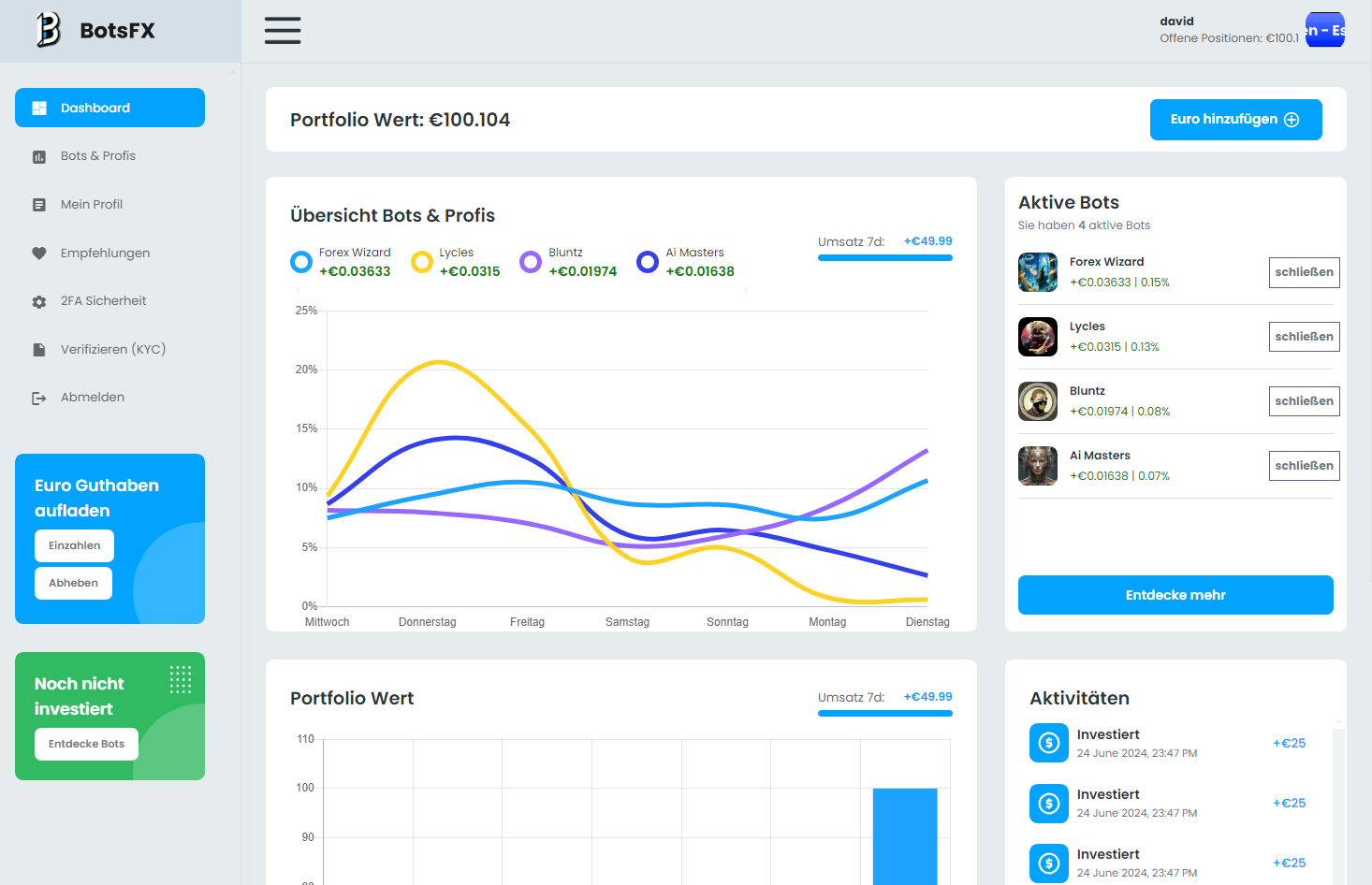Viewport: 1372px width, 885px height.
Task: Click Sie haben 4 aktive Bots text
Action: tap(1084, 225)
